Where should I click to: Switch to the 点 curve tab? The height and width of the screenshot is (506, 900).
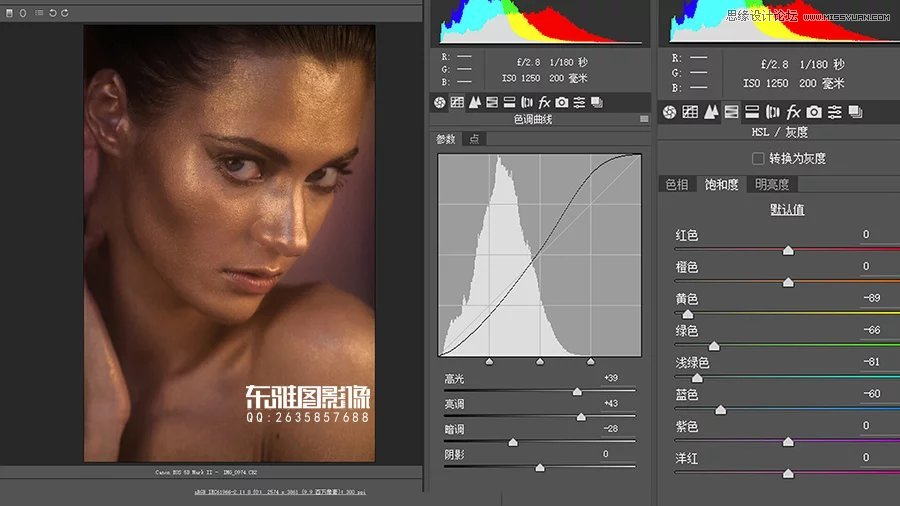[474, 139]
